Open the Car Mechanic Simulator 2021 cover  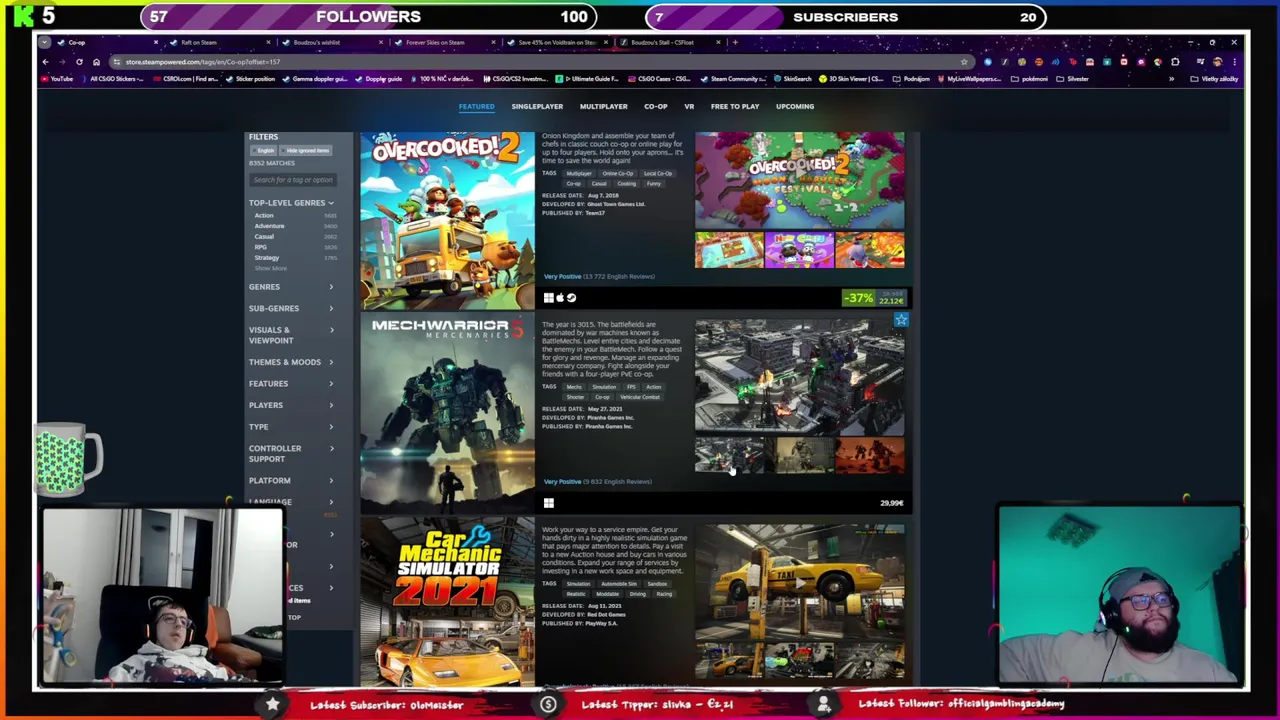(x=447, y=604)
